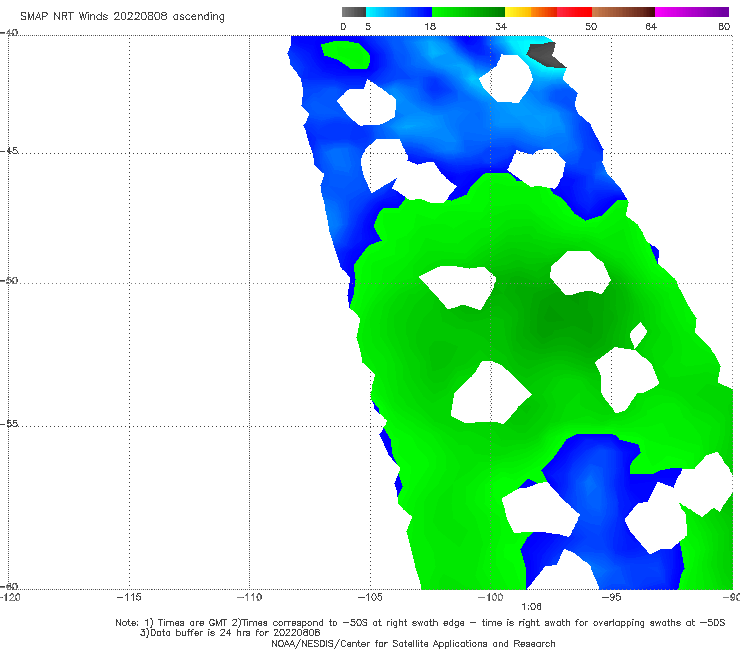Click the red segment of color bar near 50
The image size is (740, 650).
[x=574, y=12]
